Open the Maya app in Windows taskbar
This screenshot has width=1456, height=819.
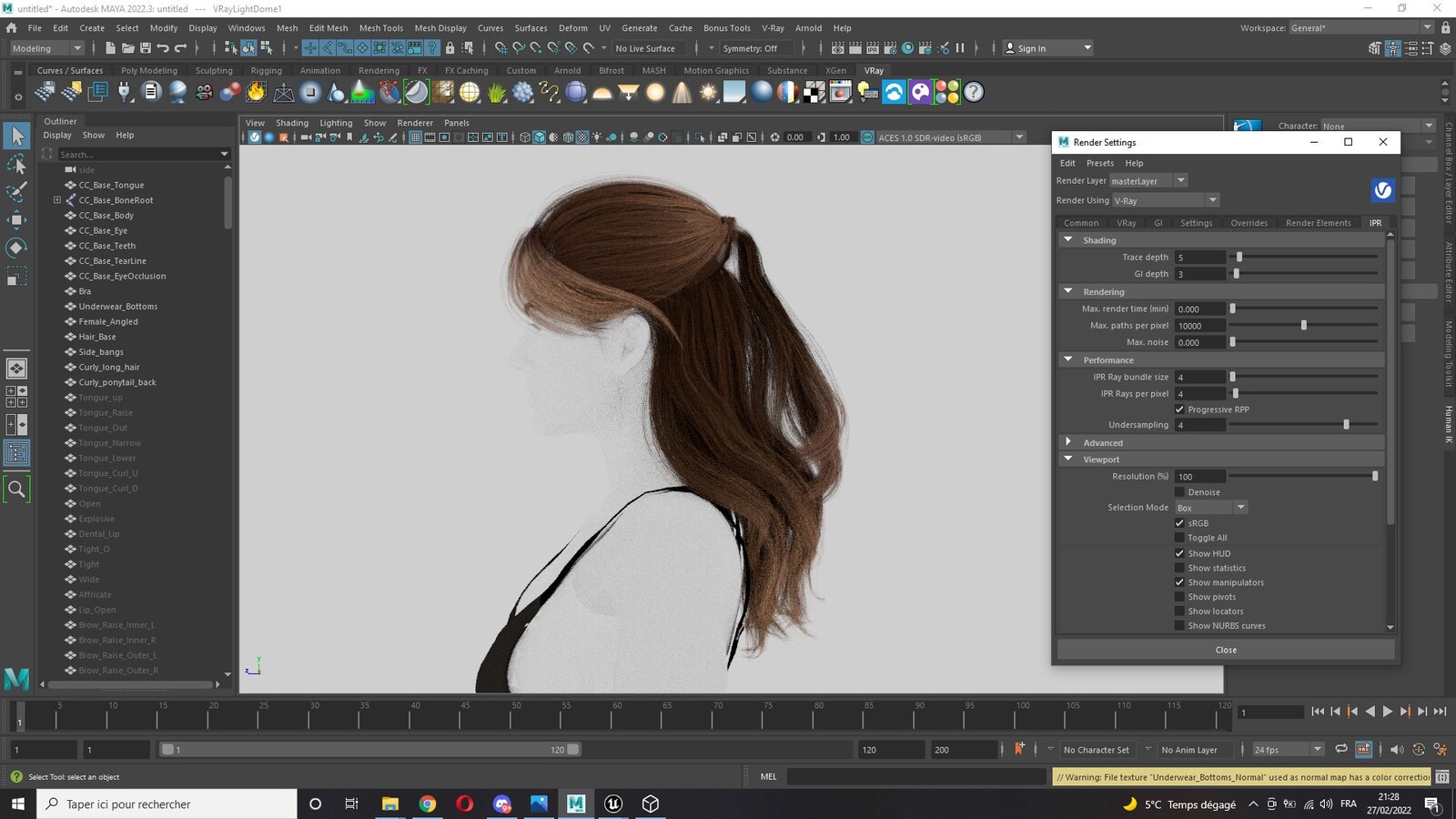coord(575,804)
